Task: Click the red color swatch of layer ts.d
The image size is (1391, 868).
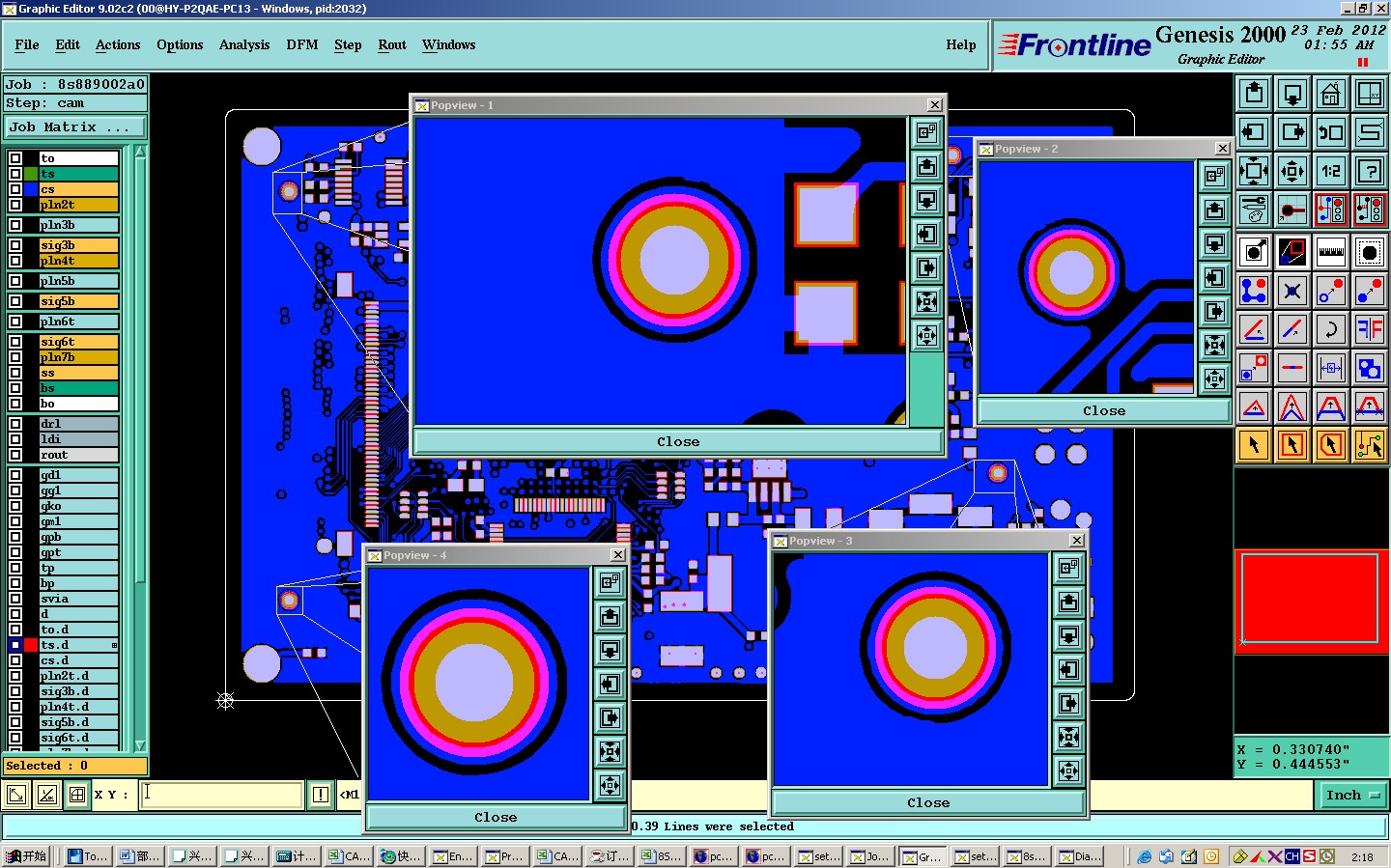Action: pyautogui.click(x=31, y=645)
